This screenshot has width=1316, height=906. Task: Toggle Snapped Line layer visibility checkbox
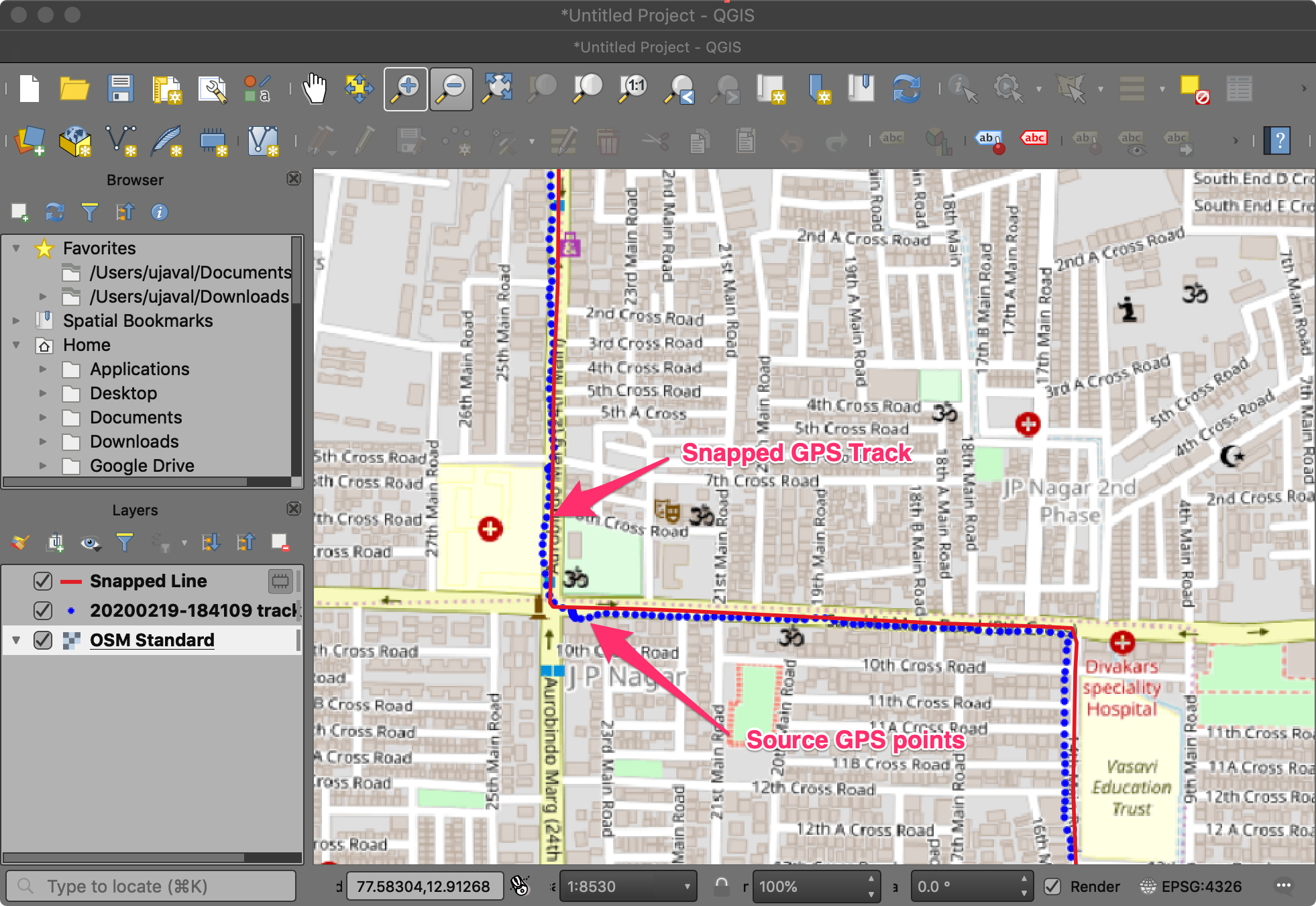click(x=43, y=581)
